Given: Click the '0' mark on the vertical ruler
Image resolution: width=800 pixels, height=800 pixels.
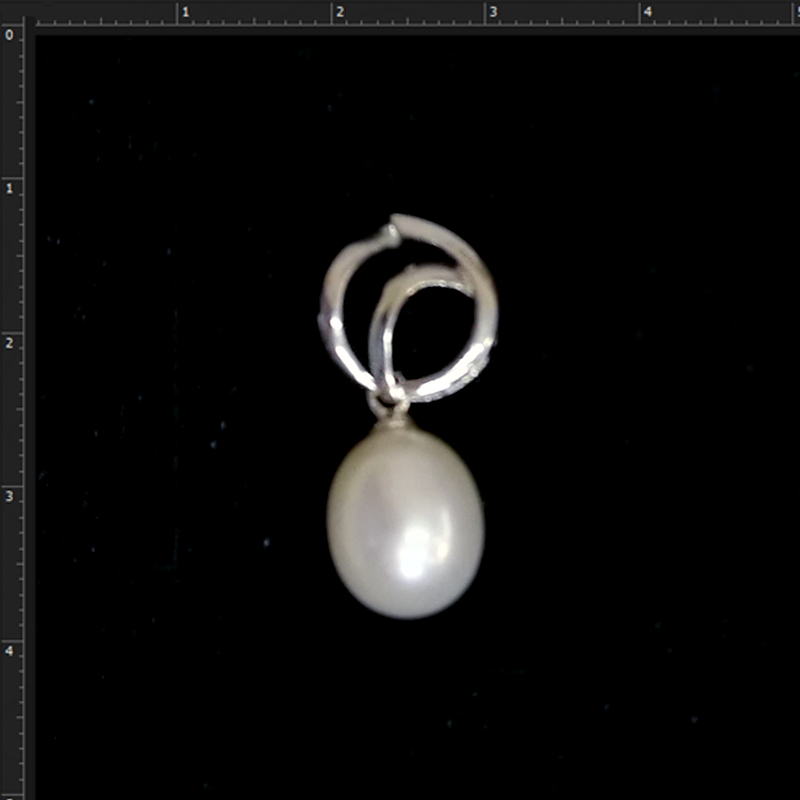Looking at the screenshot, I should coord(9,35).
